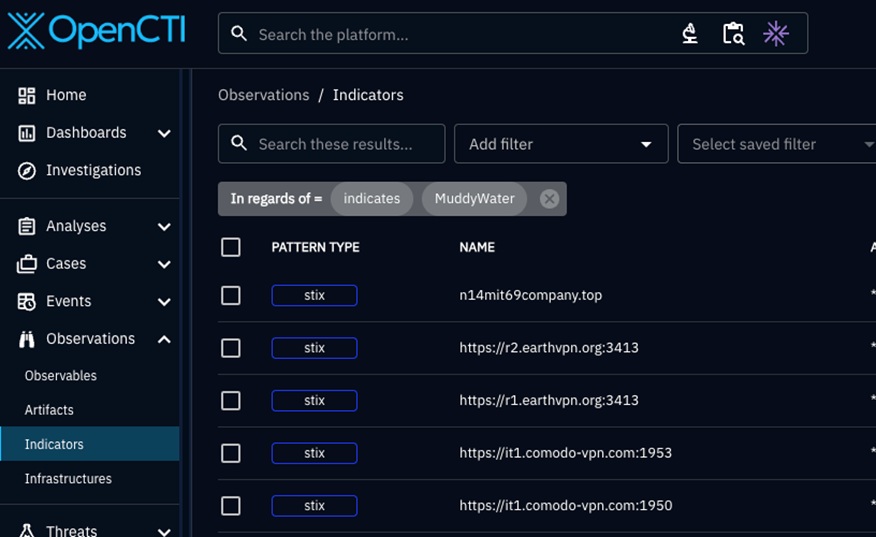The image size is (876, 537).
Task: Click the MuddyWater filter chip
Action: 474,198
